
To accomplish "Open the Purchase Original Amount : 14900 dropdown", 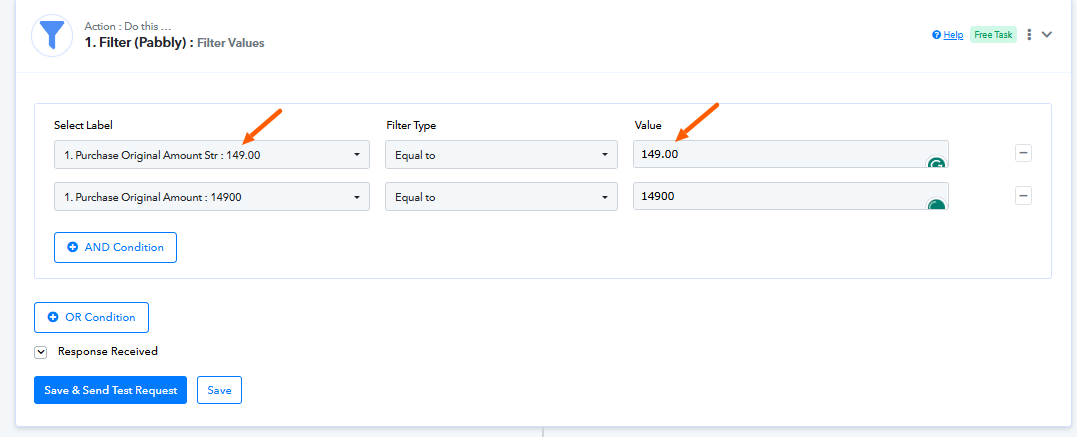I will (211, 197).
